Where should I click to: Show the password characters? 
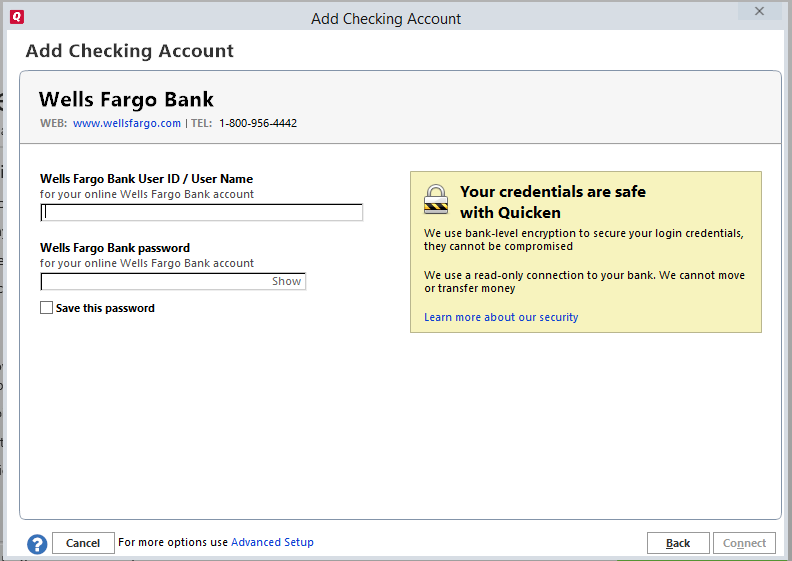pos(286,281)
